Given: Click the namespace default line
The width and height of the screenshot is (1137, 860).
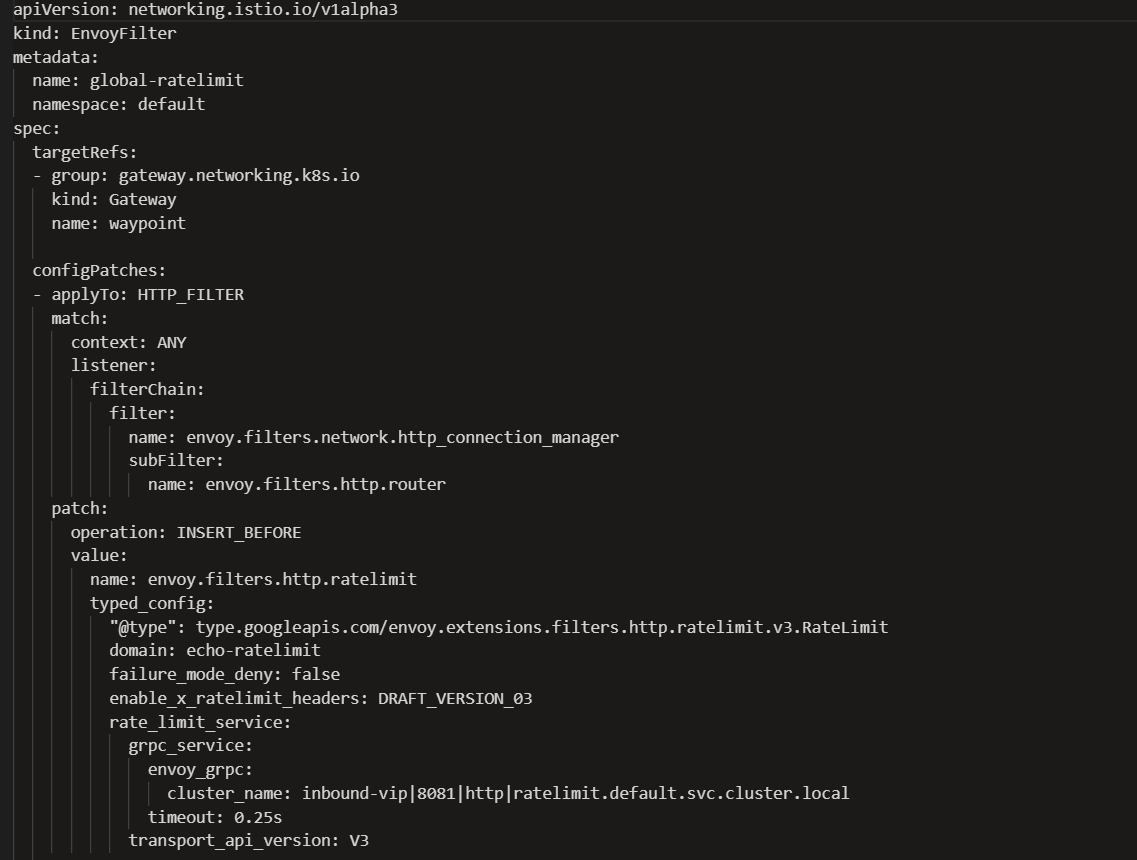Looking at the screenshot, I should [118, 104].
